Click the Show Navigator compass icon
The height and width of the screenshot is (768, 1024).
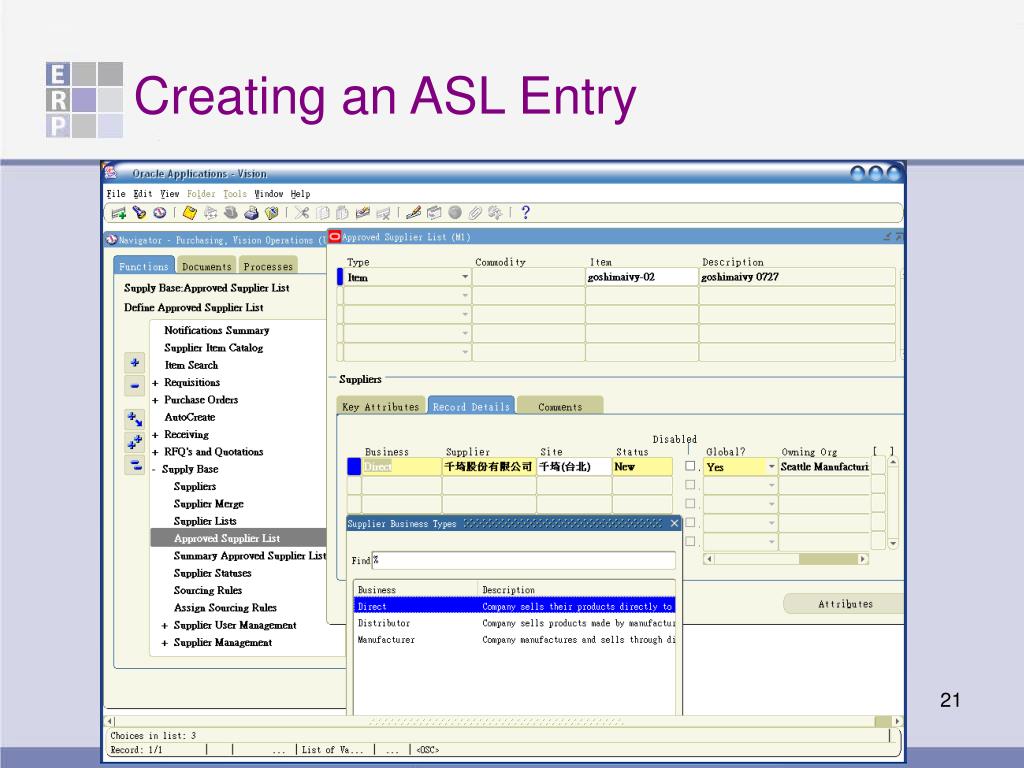pyautogui.click(x=159, y=213)
